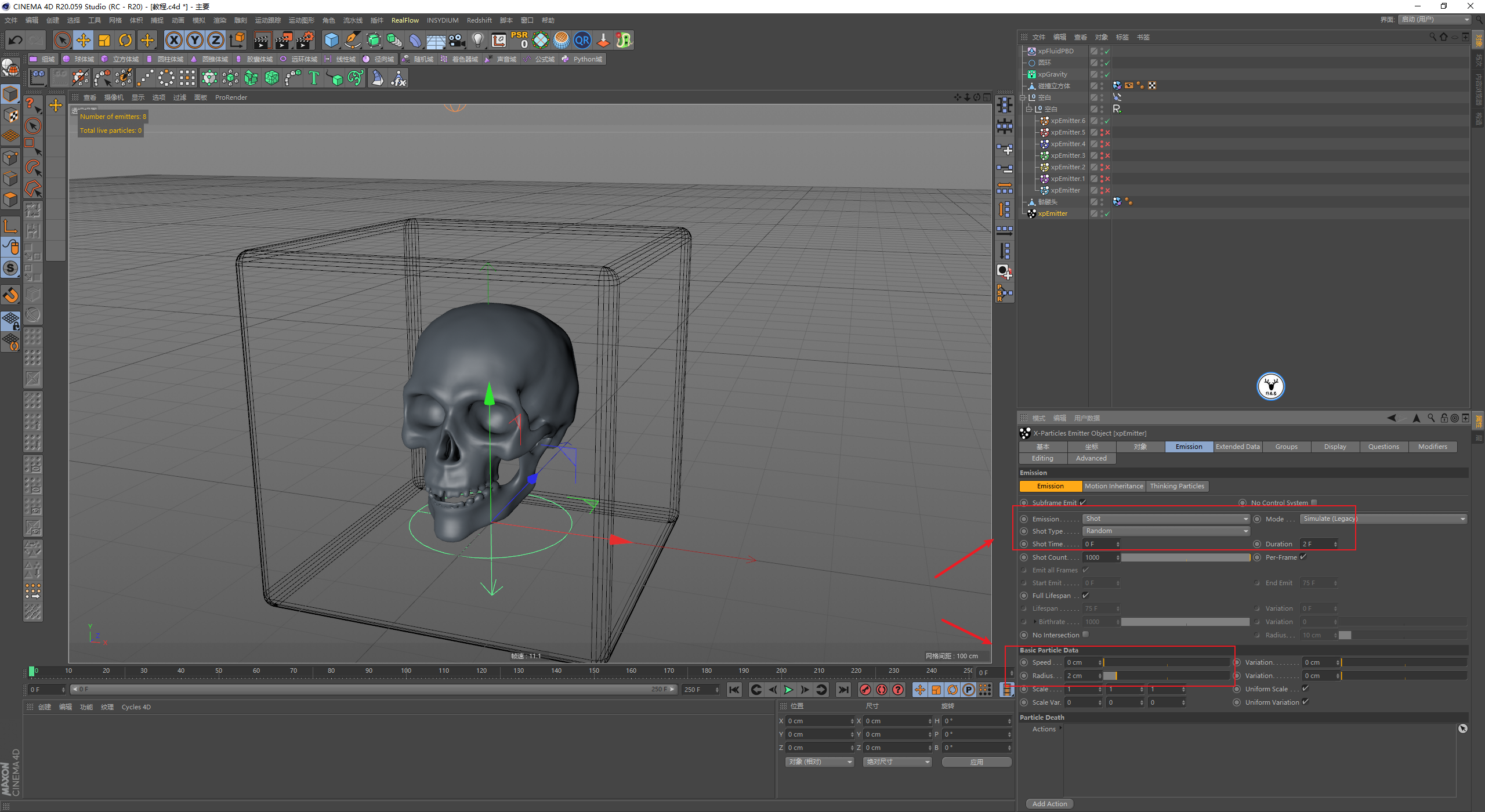1485x812 pixels.
Task: Open the Thinking Particles sub-tab
Action: pos(1177,486)
